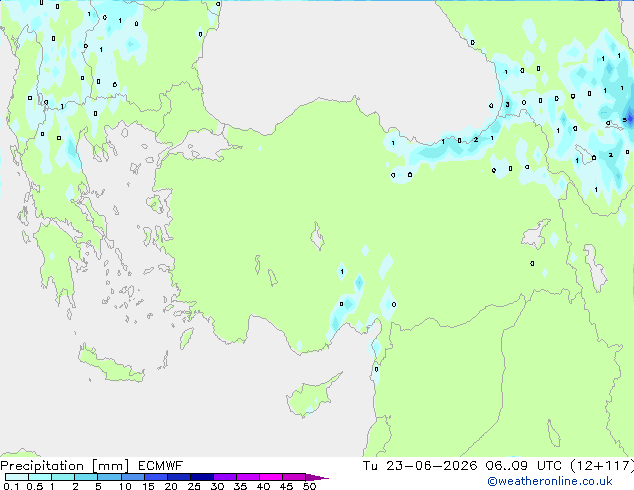The image size is (634, 490).
Task: Click legend label "40"
Action: [263, 486]
